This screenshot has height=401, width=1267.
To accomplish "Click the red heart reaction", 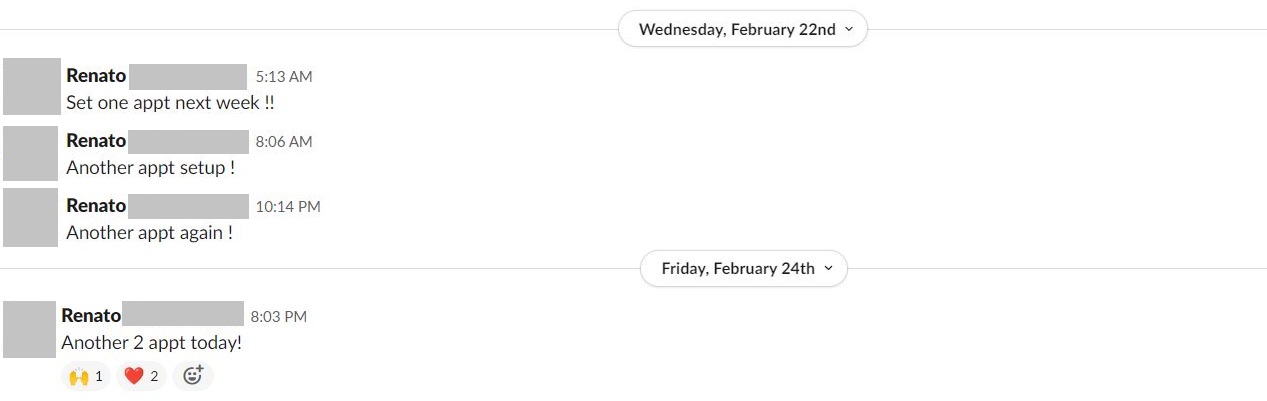I will click(x=141, y=376).
